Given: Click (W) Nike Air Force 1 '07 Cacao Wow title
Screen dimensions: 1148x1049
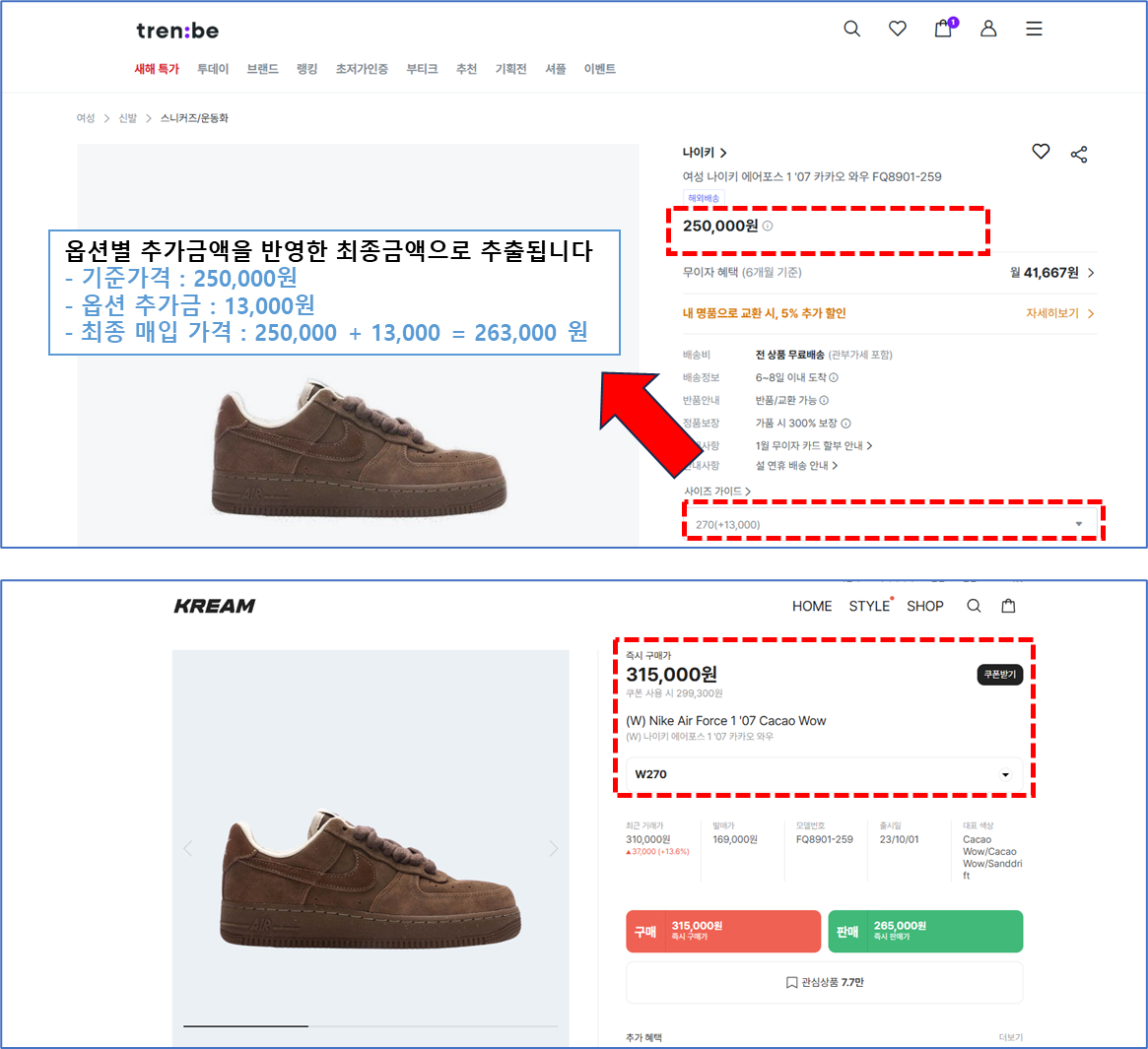Looking at the screenshot, I should tap(725, 721).
